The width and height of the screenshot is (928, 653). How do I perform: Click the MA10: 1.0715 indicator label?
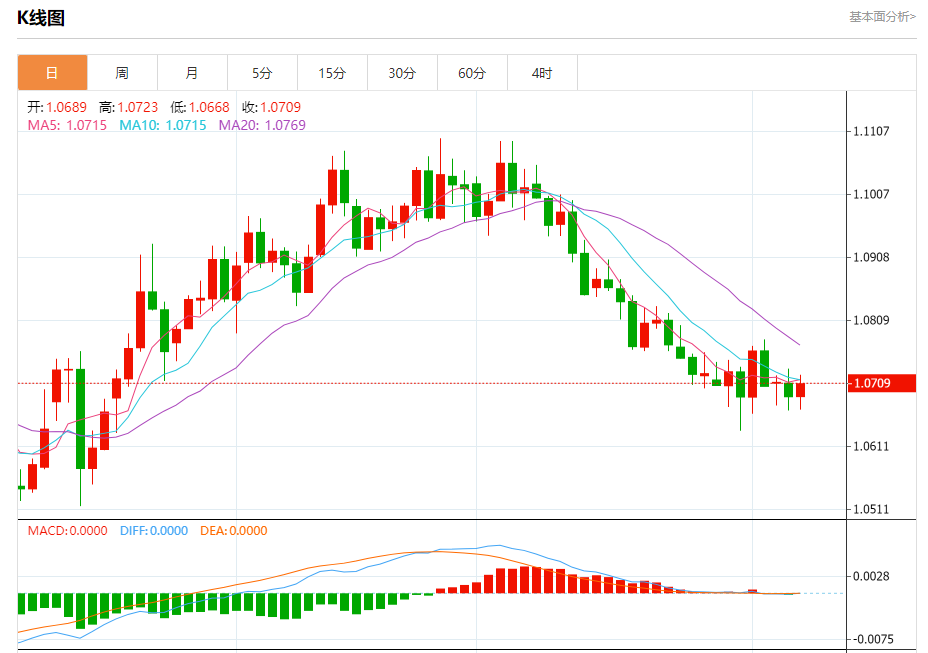pos(163,125)
